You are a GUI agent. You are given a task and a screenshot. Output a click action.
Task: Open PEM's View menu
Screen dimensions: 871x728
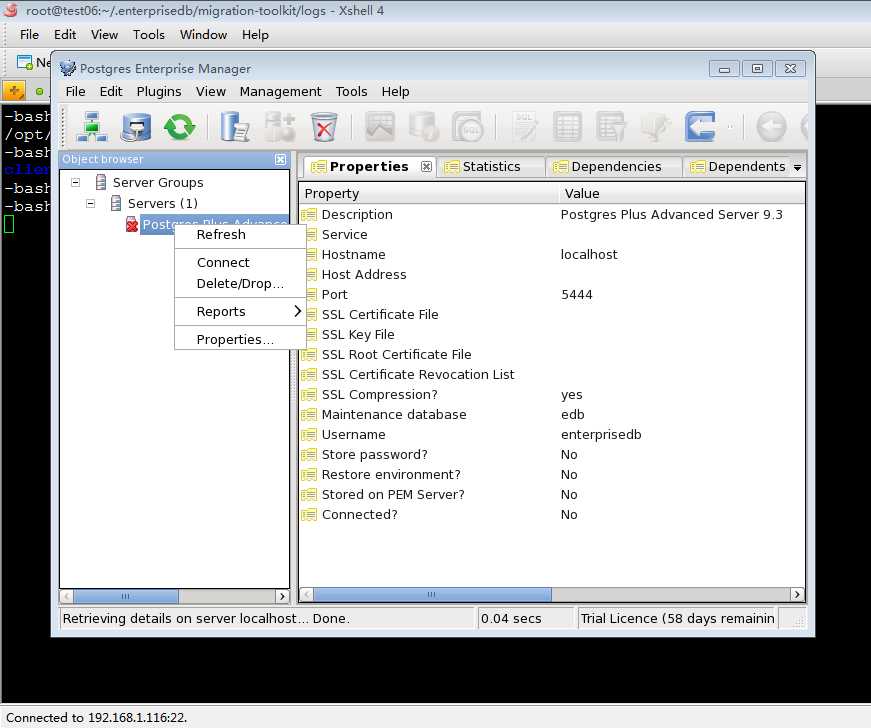pos(211,92)
